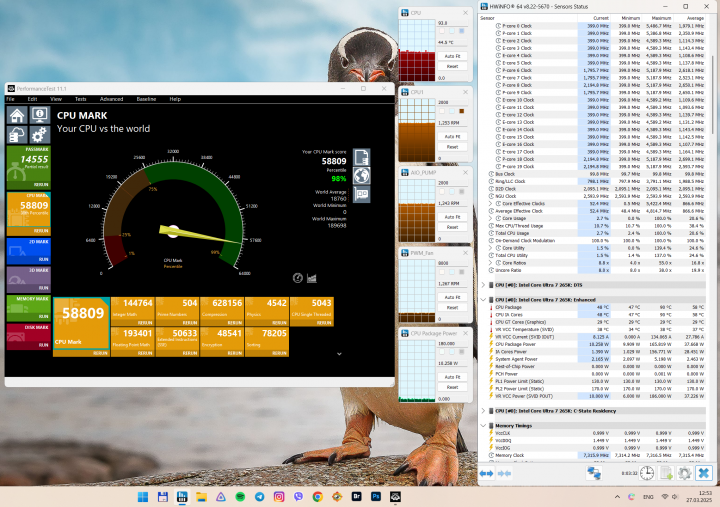Click Reset in the CPU1 graph window
The height and width of the screenshot is (507, 720).
pos(452,147)
